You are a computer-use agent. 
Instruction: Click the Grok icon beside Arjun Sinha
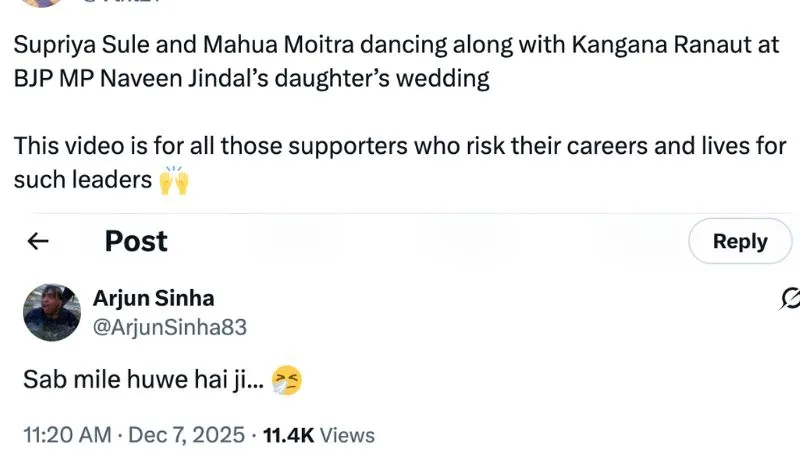(x=790, y=297)
